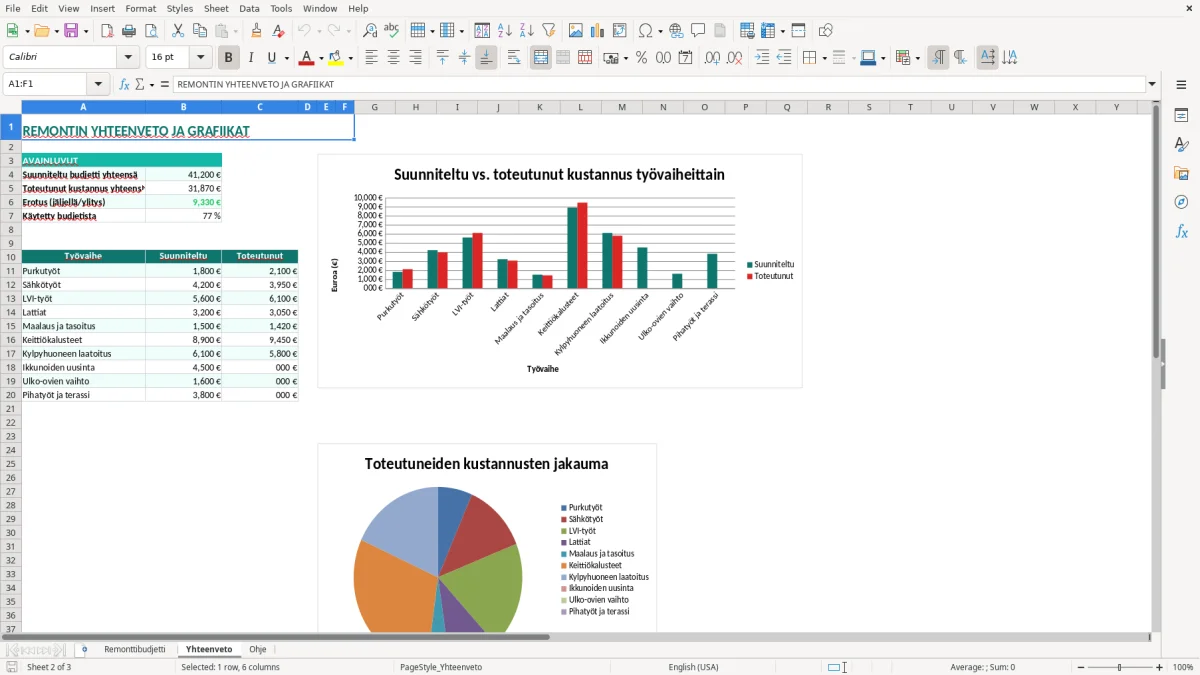Click the Save document icon
1200x675 pixels.
pos(71,31)
